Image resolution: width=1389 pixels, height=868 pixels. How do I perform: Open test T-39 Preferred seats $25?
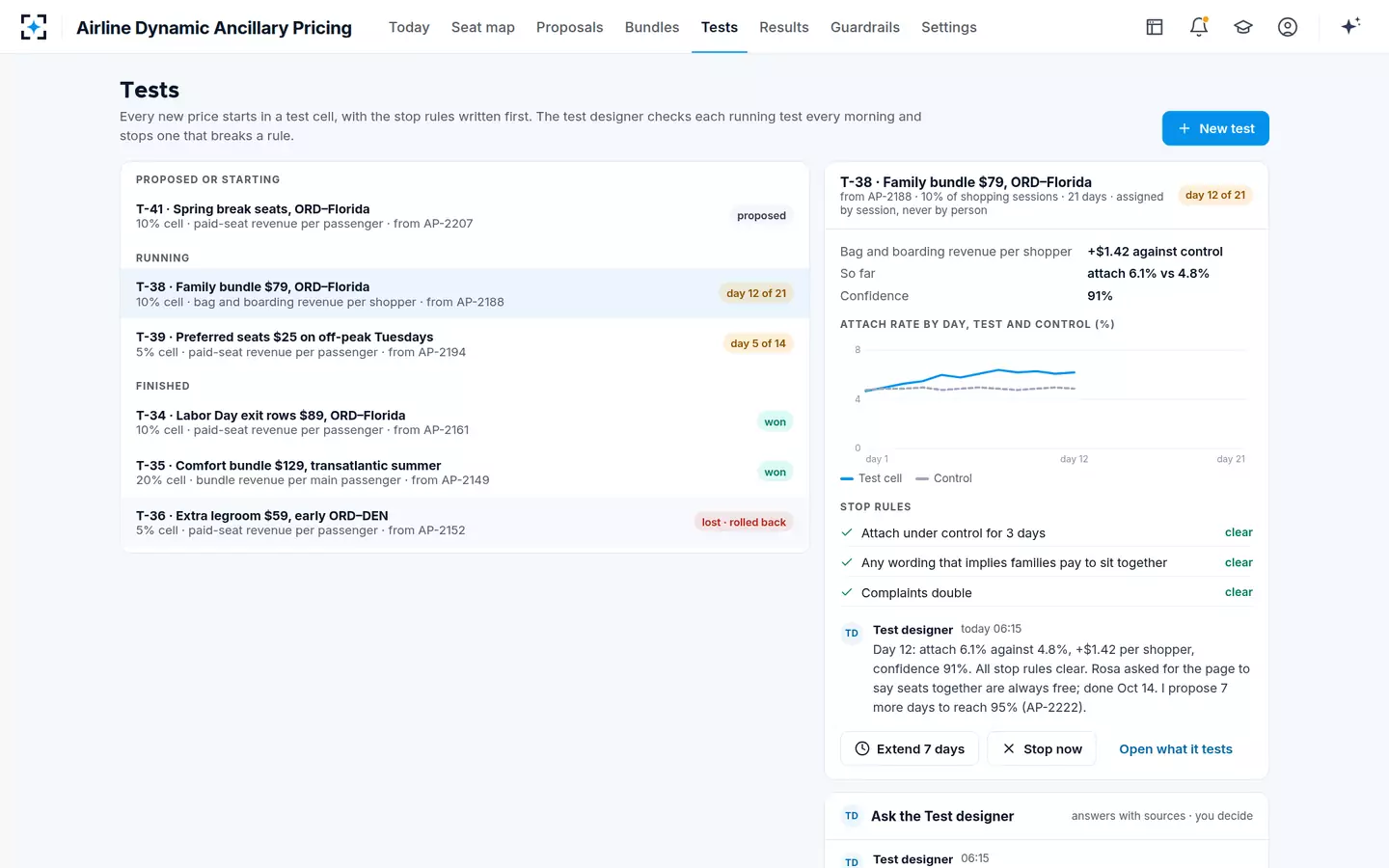click(x=465, y=344)
